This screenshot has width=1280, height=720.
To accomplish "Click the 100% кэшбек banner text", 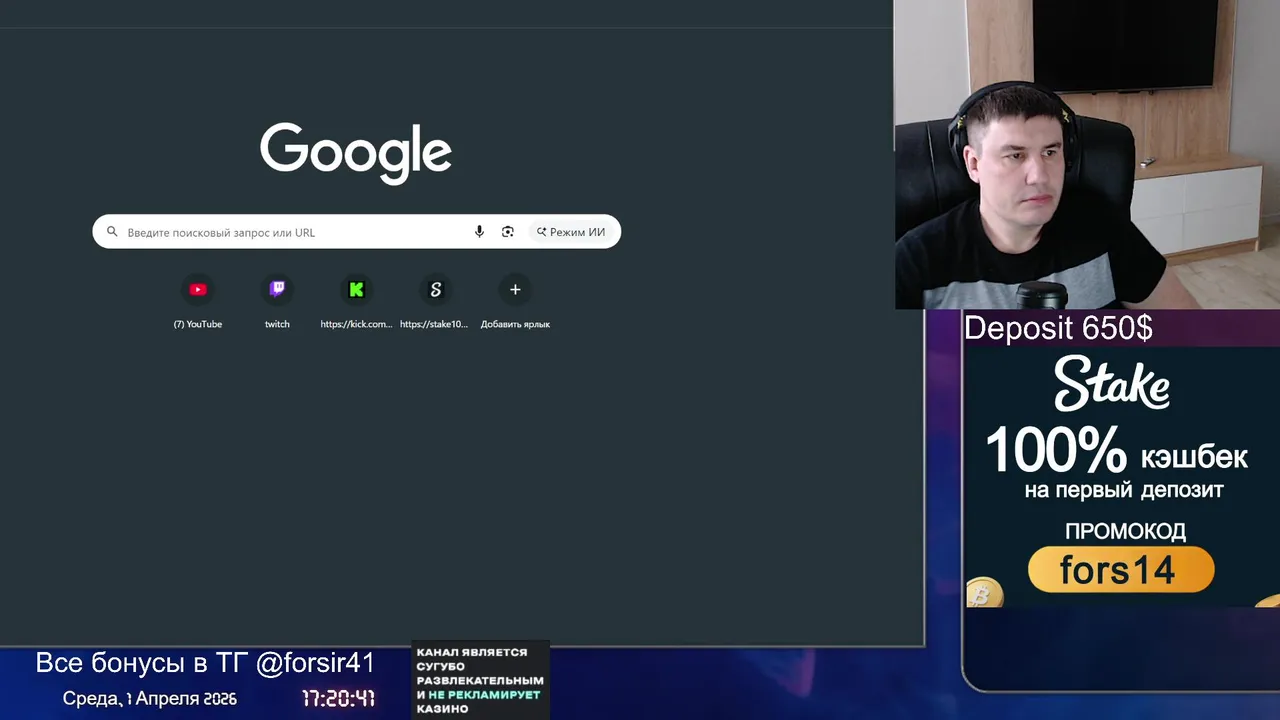I will (1116, 452).
